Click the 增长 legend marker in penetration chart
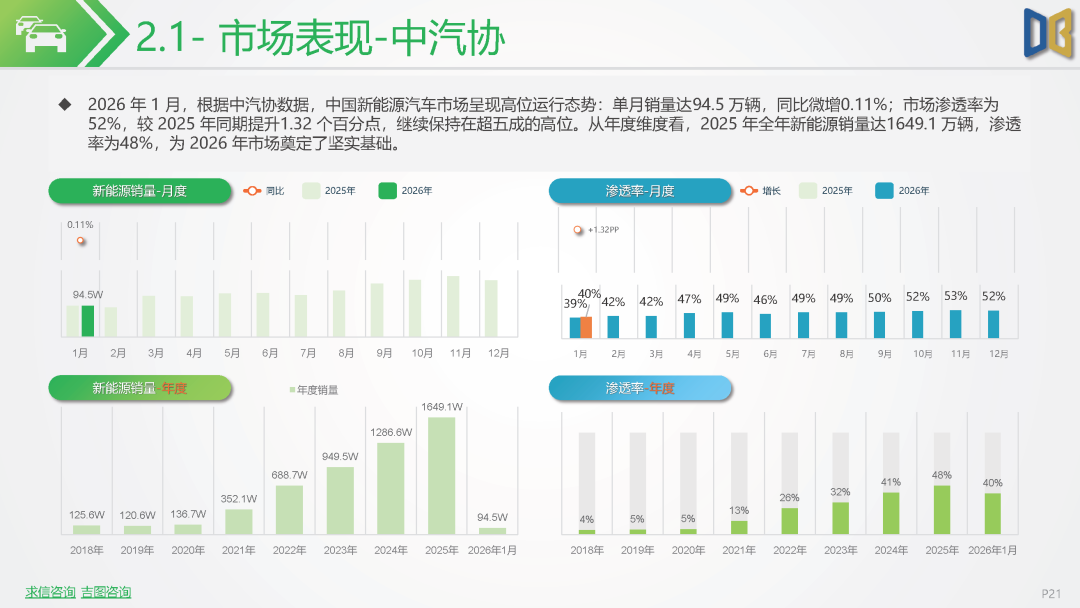Screen dimensions: 1080x608 [749, 191]
